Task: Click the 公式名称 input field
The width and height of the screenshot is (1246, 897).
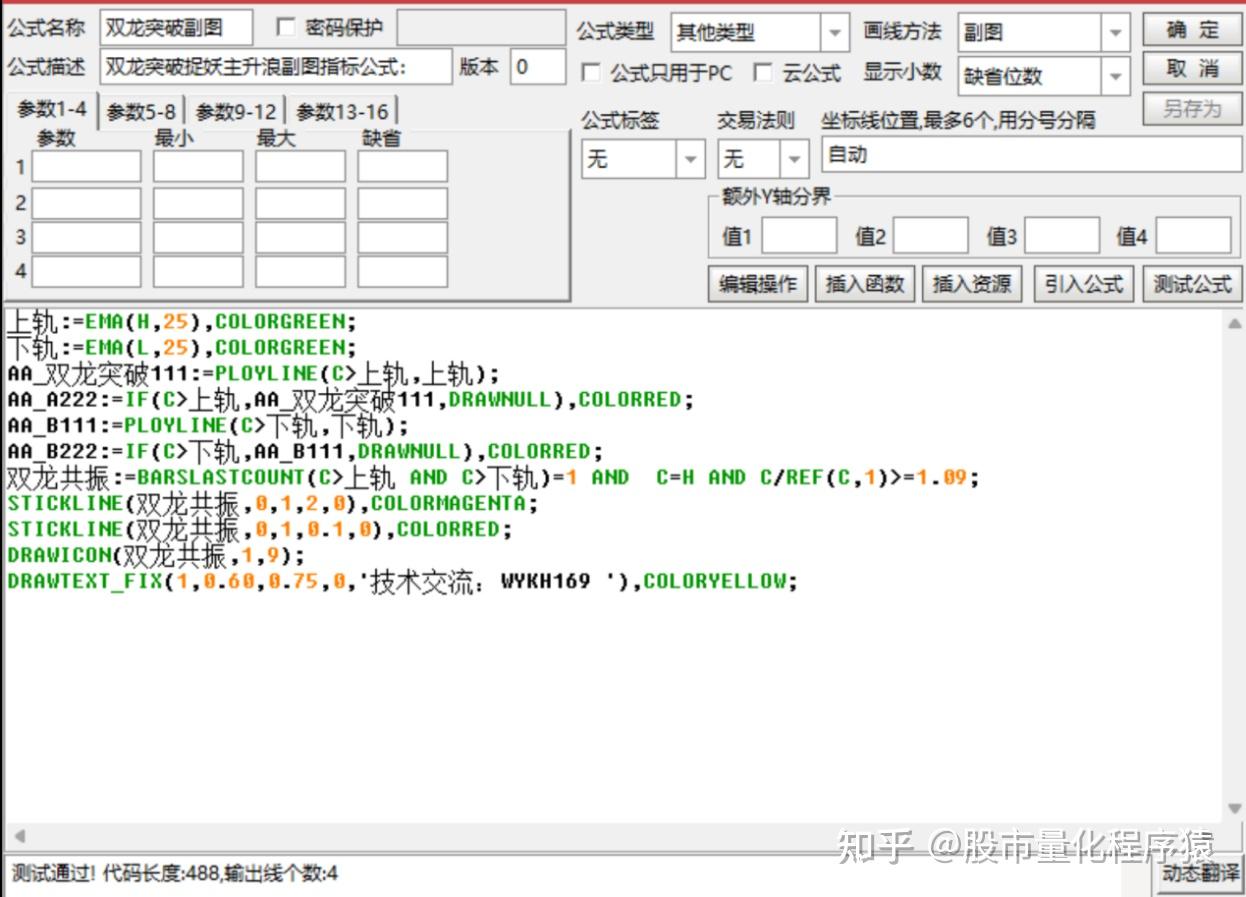Action: (x=176, y=28)
